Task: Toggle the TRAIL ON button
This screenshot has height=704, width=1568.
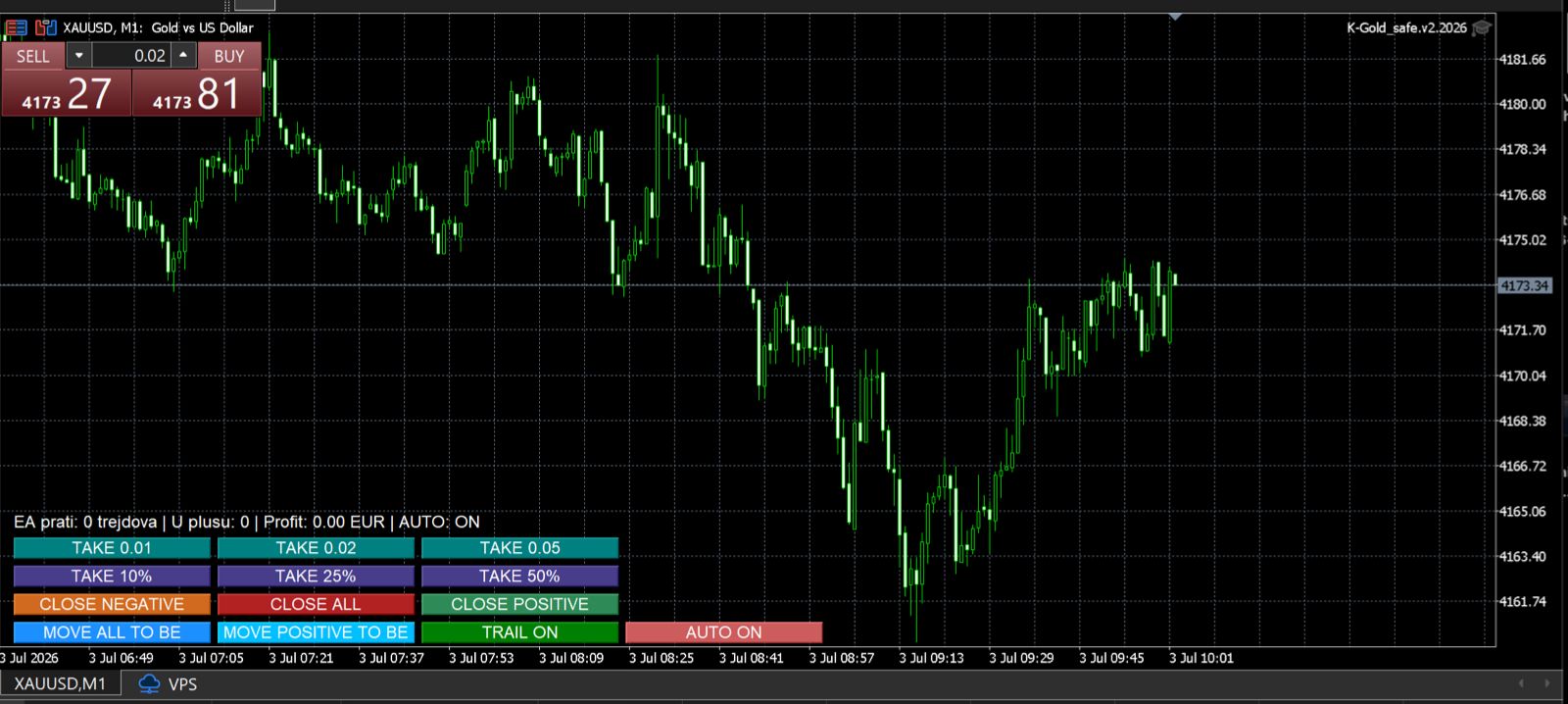Action: coord(519,632)
